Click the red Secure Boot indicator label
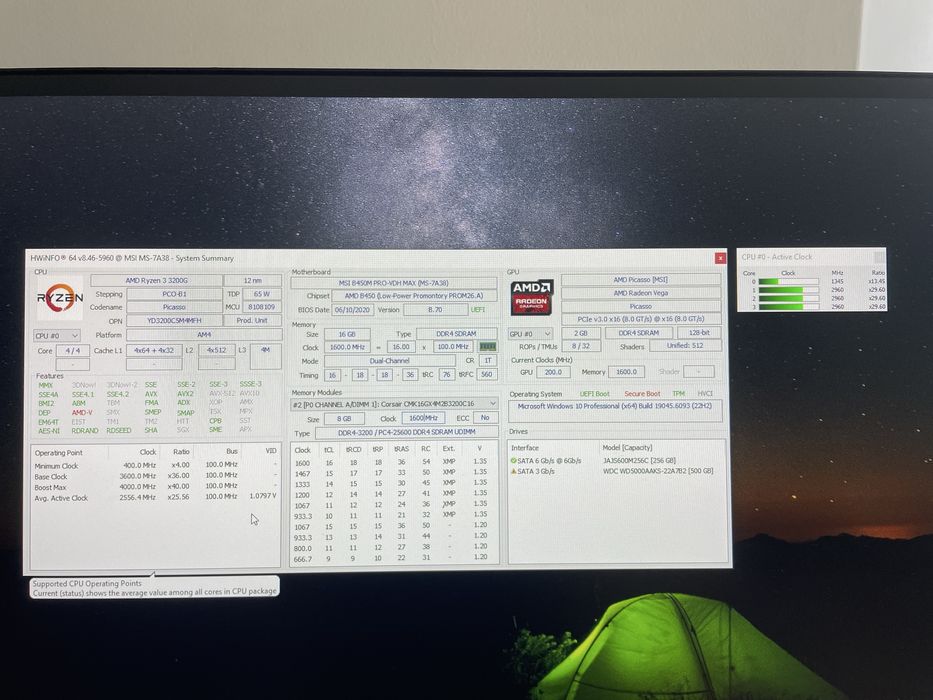The height and width of the screenshot is (700, 933). tap(642, 393)
